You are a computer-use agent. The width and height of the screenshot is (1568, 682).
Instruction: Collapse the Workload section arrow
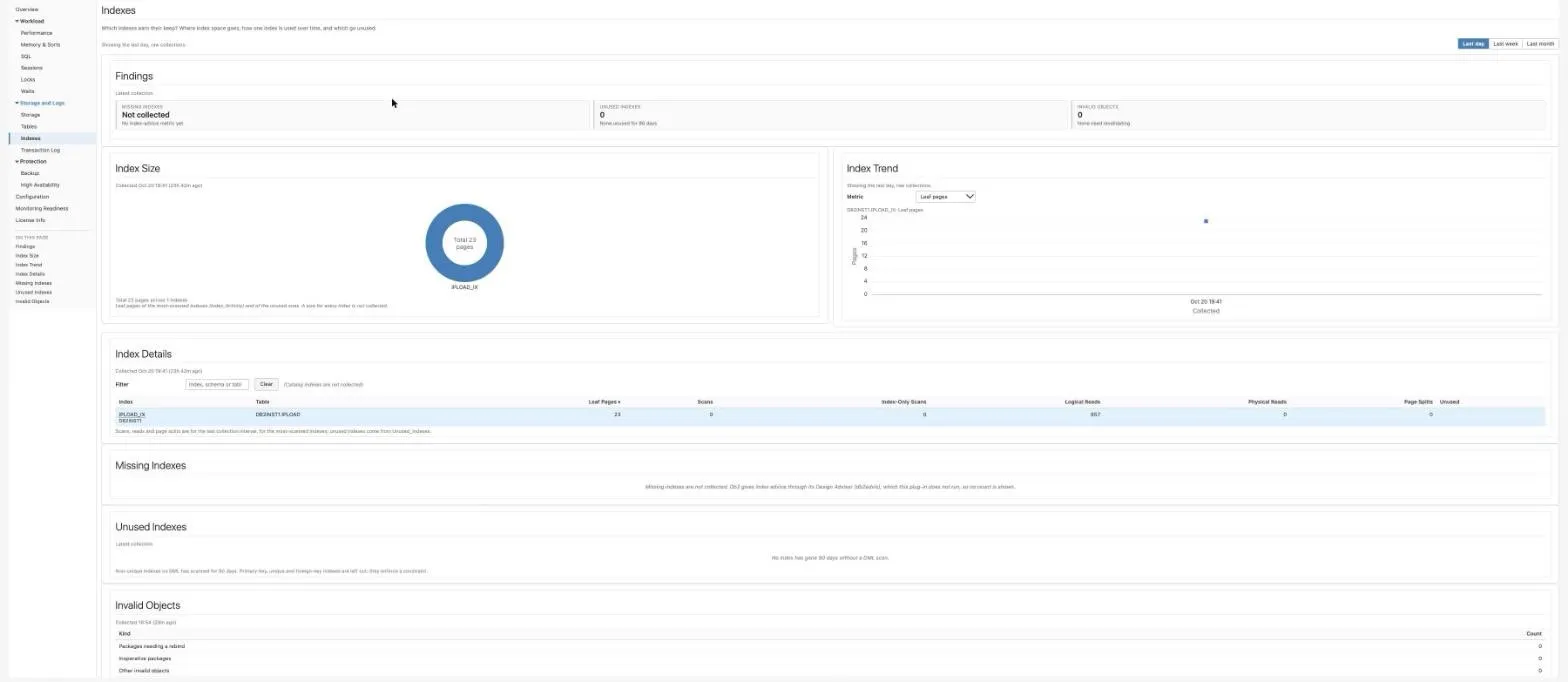pos(17,21)
